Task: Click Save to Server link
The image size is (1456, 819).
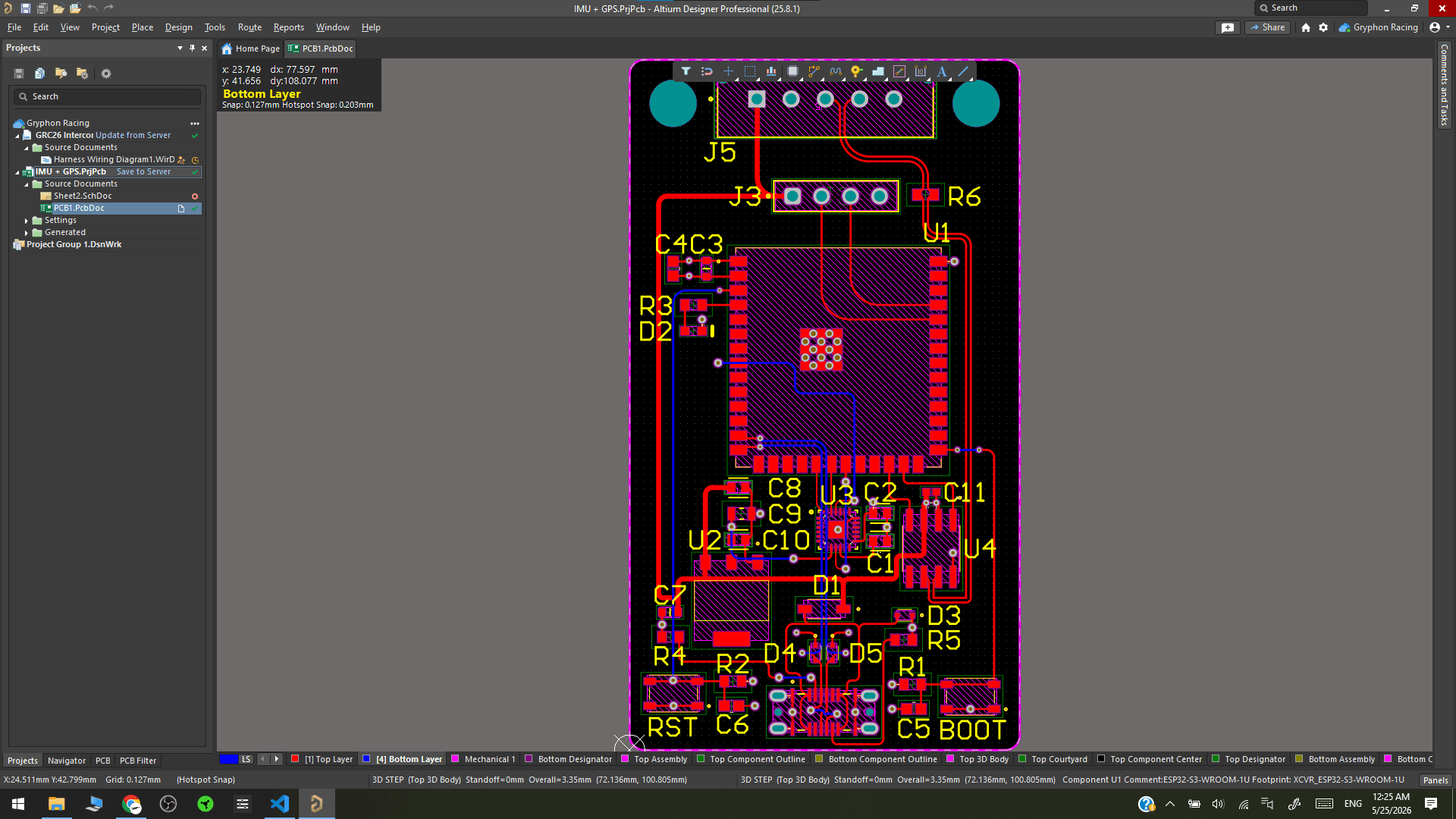Action: [143, 171]
